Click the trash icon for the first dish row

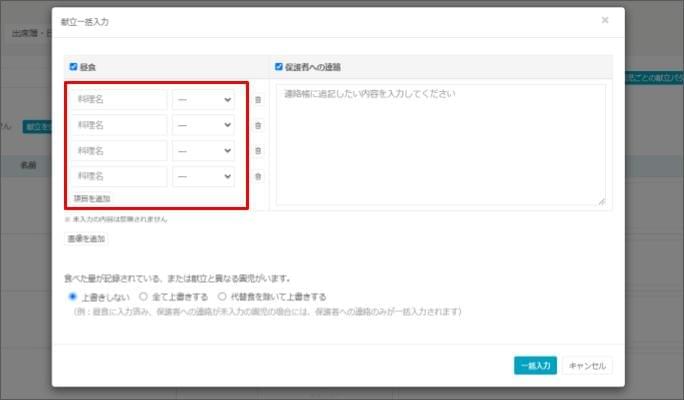coord(258,100)
